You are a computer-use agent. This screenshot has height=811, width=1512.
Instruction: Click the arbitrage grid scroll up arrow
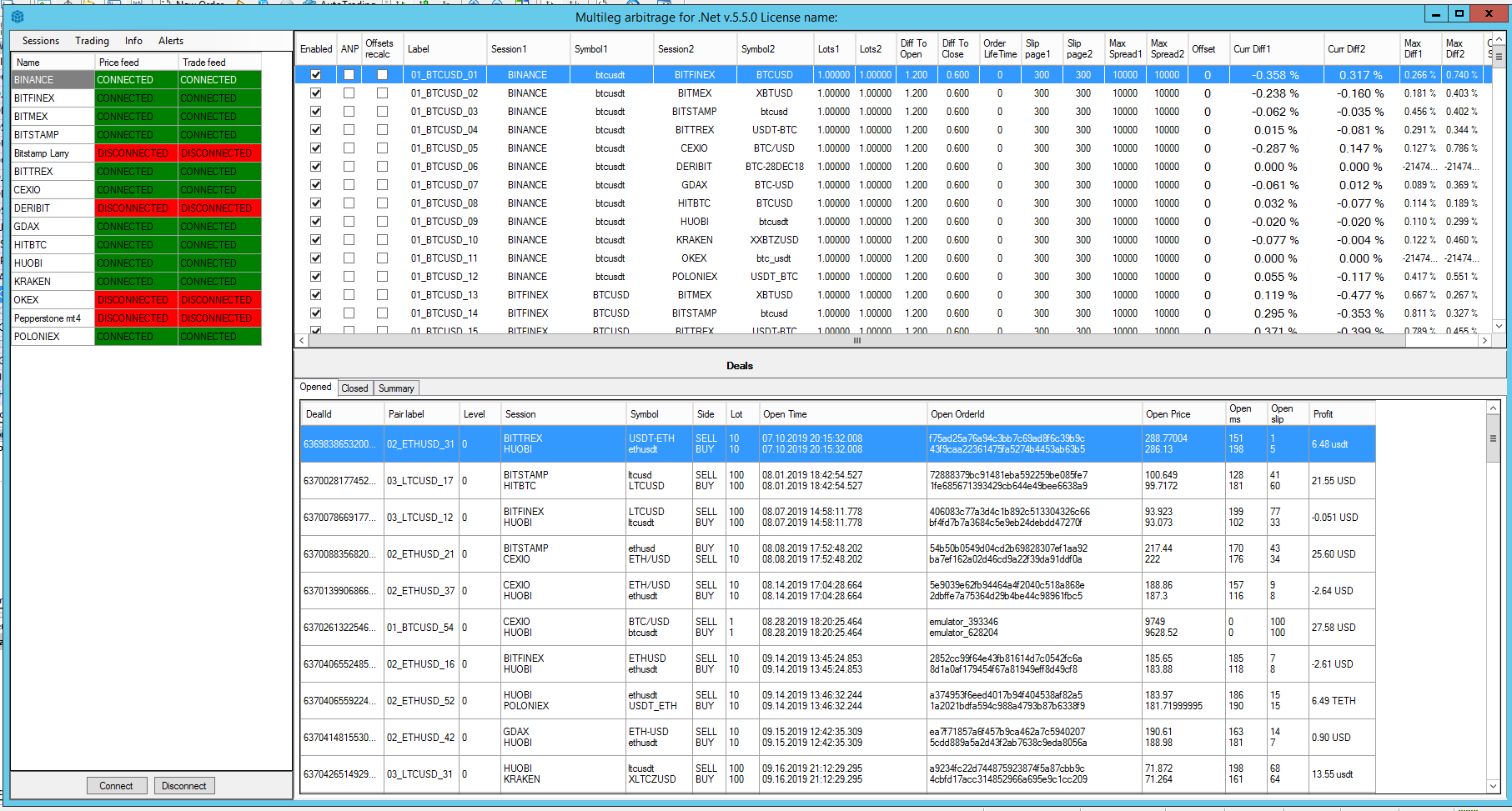tap(1499, 38)
